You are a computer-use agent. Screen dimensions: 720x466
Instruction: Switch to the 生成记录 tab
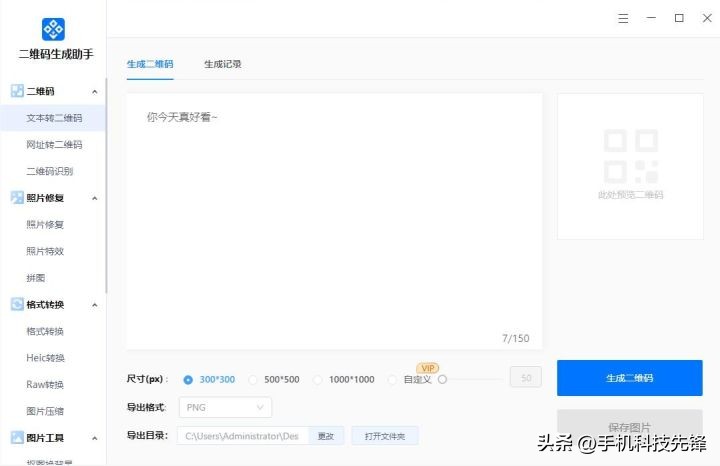click(x=223, y=64)
